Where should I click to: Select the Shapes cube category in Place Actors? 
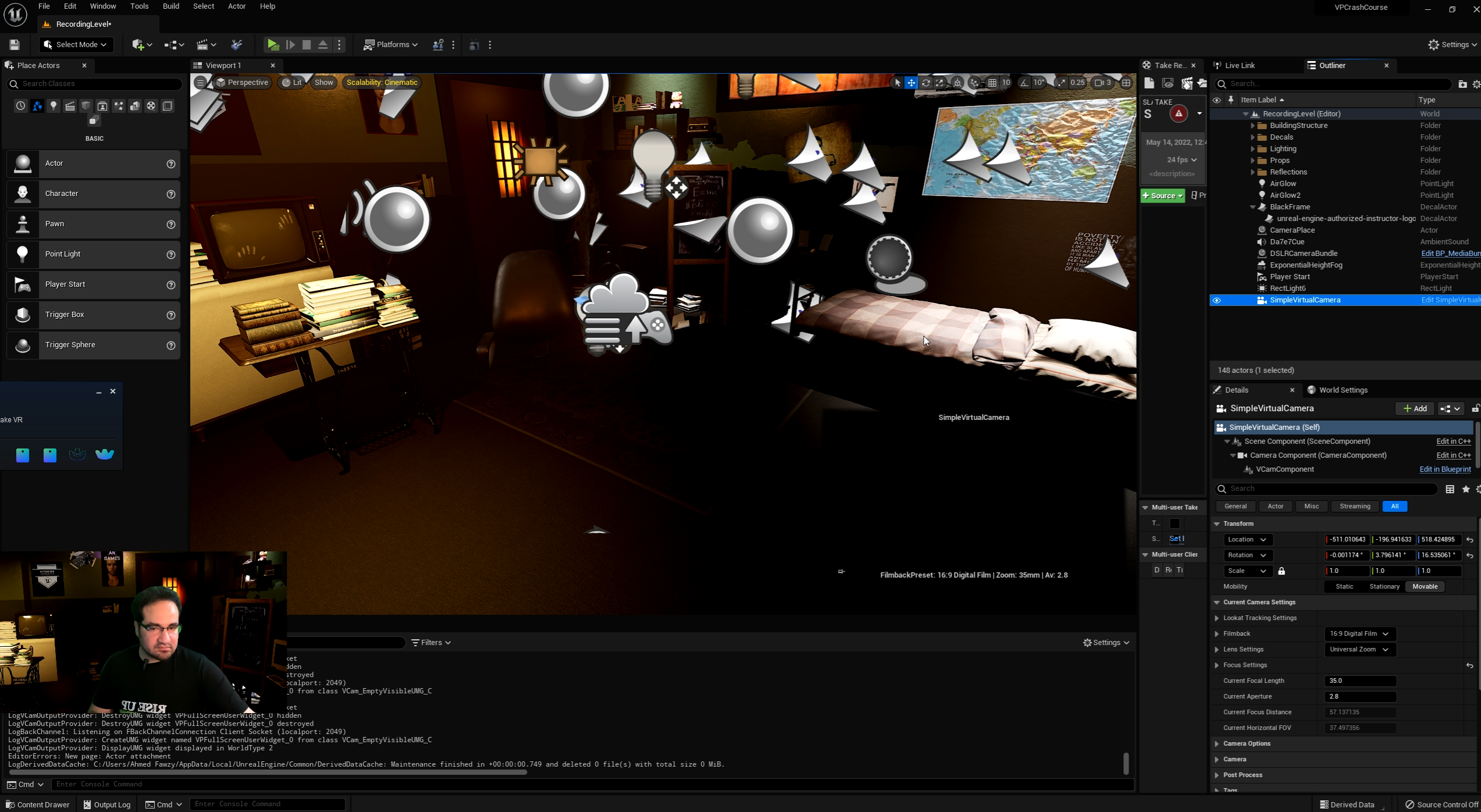click(x=86, y=106)
